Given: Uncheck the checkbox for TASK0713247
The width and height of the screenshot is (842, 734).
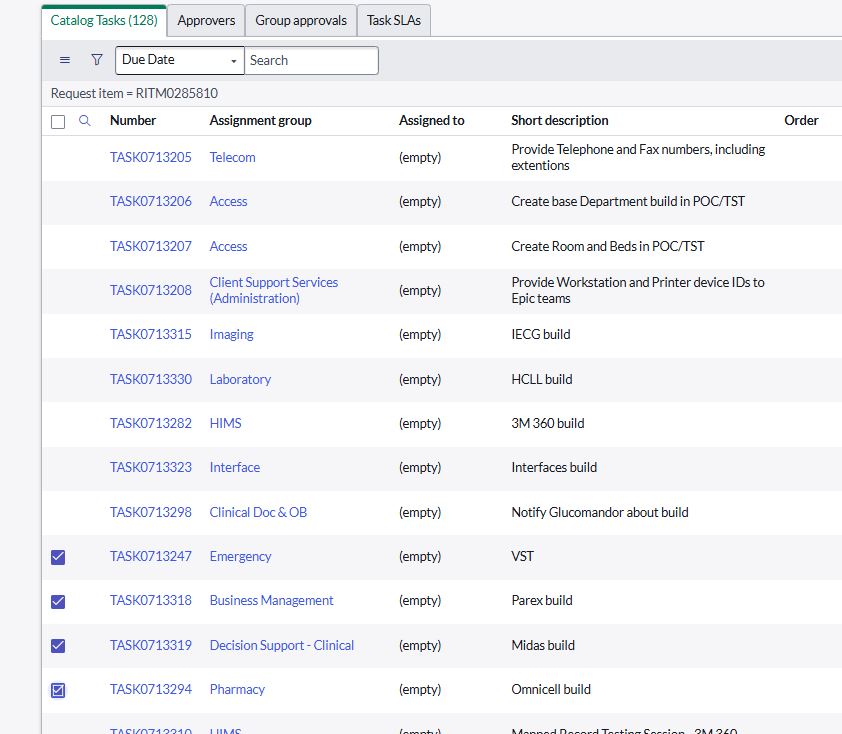Looking at the screenshot, I should [58, 557].
